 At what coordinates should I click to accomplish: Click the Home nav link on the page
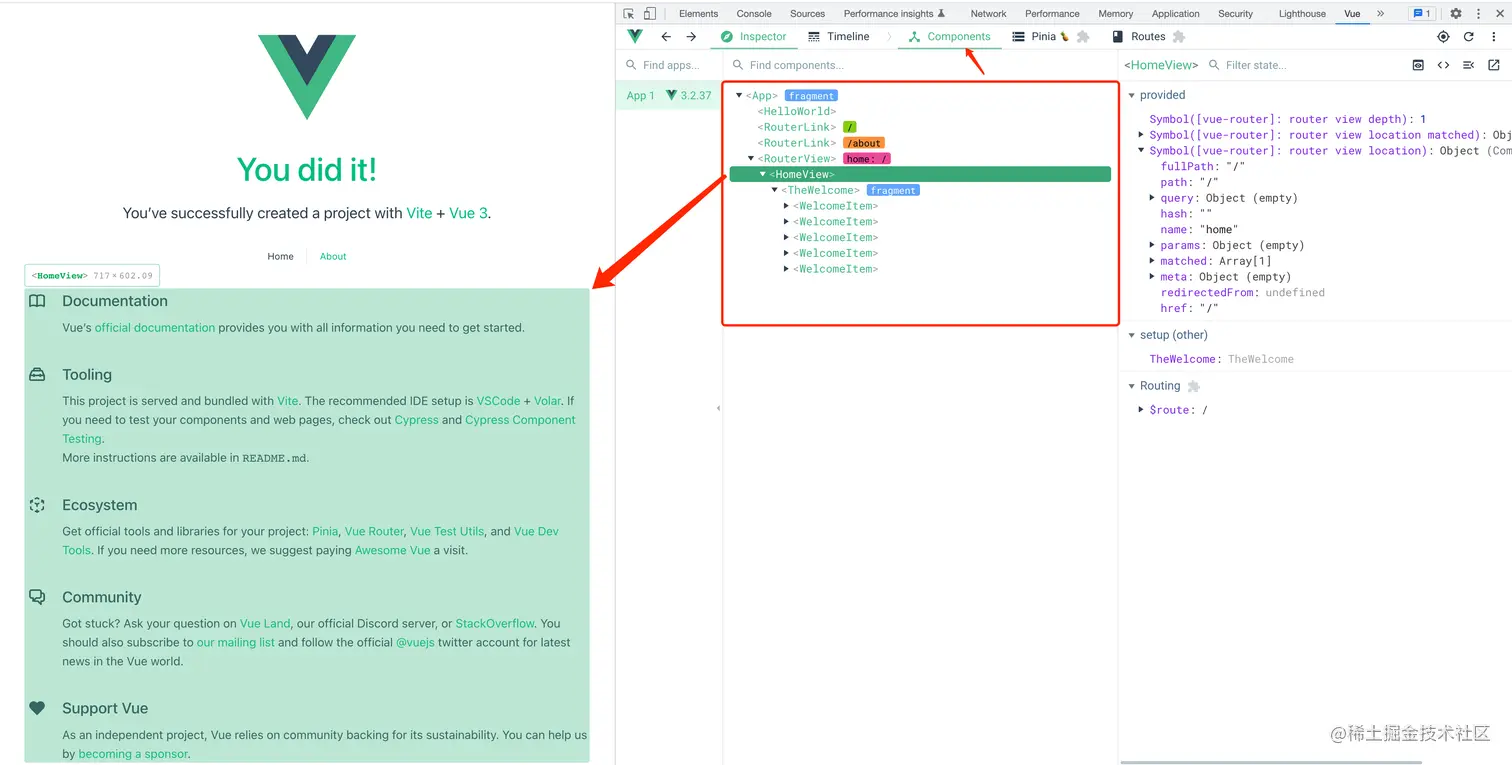click(x=281, y=257)
